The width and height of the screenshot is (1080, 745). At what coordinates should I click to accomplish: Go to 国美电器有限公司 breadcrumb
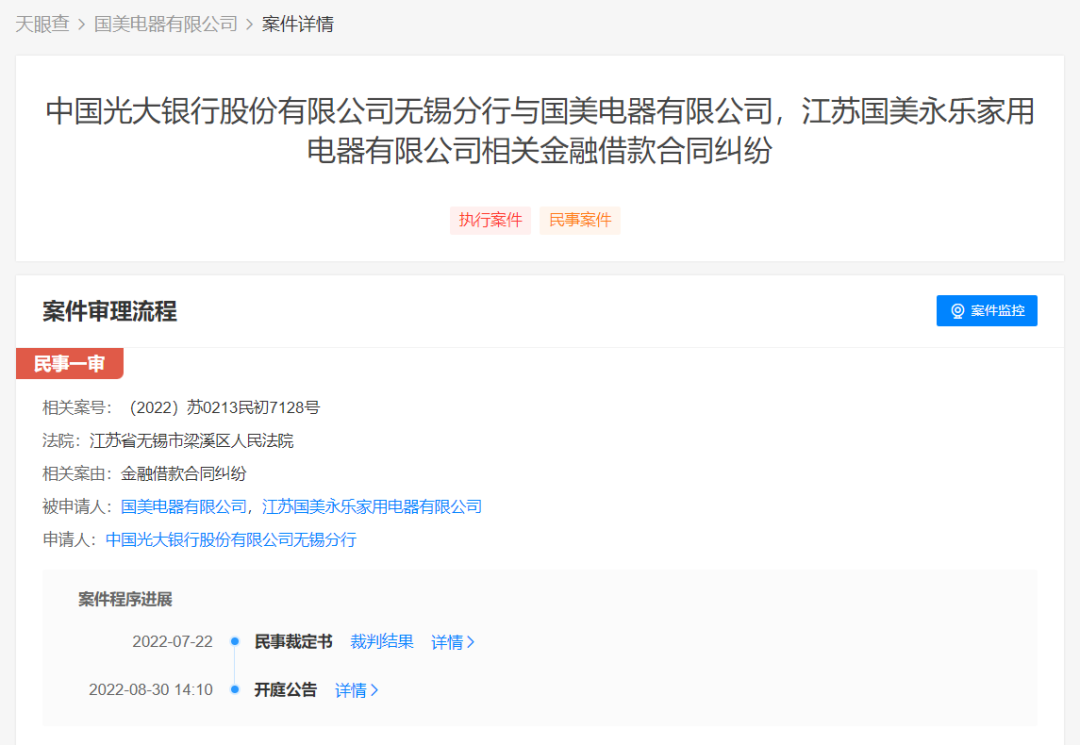pyautogui.click(x=166, y=24)
